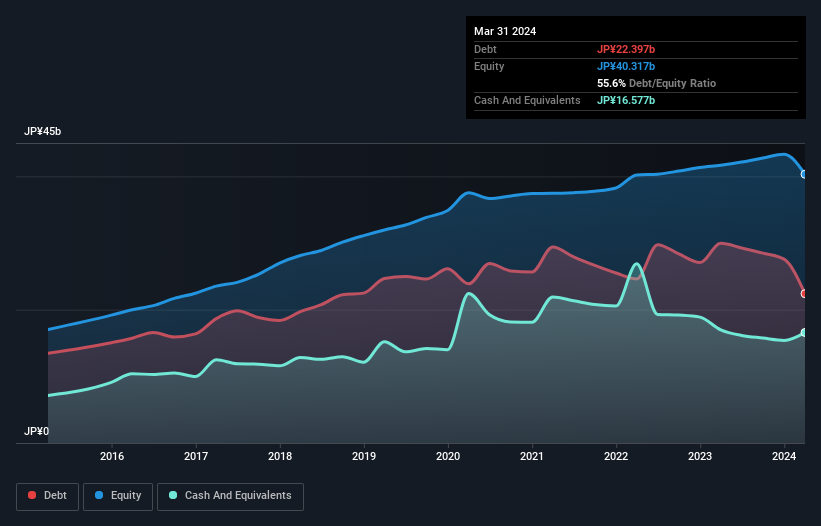Click the blue Equity legend dot
The height and width of the screenshot is (526, 821).
coord(99,495)
